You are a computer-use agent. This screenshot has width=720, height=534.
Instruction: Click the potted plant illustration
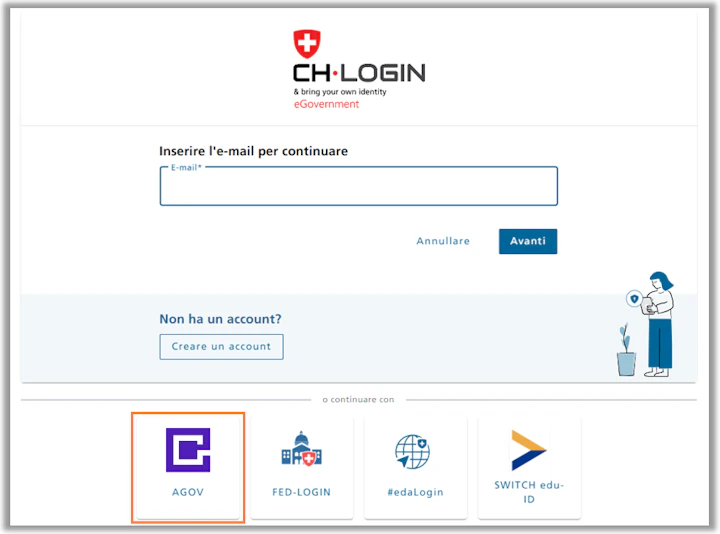(626, 350)
